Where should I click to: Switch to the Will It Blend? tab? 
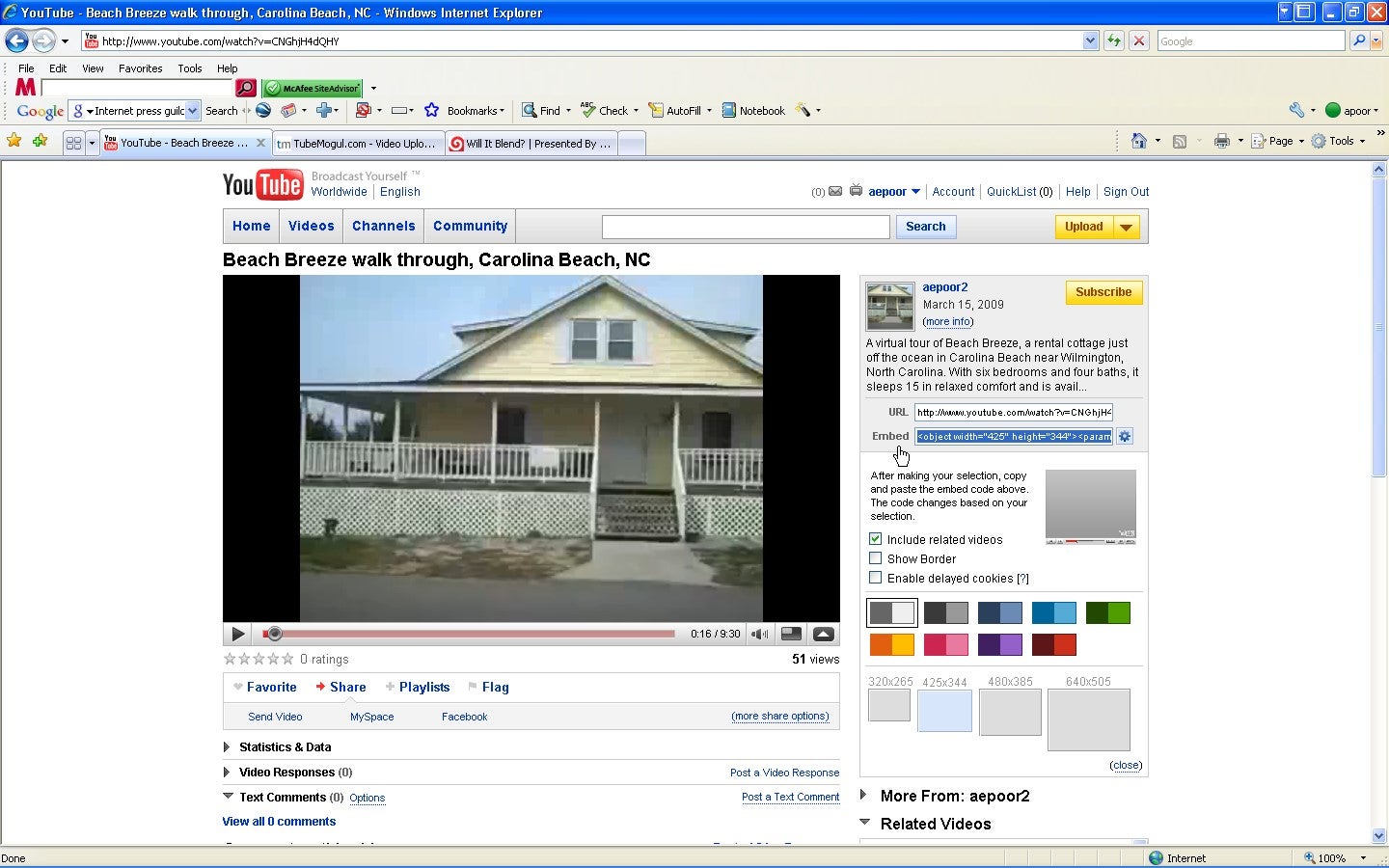click(x=530, y=144)
